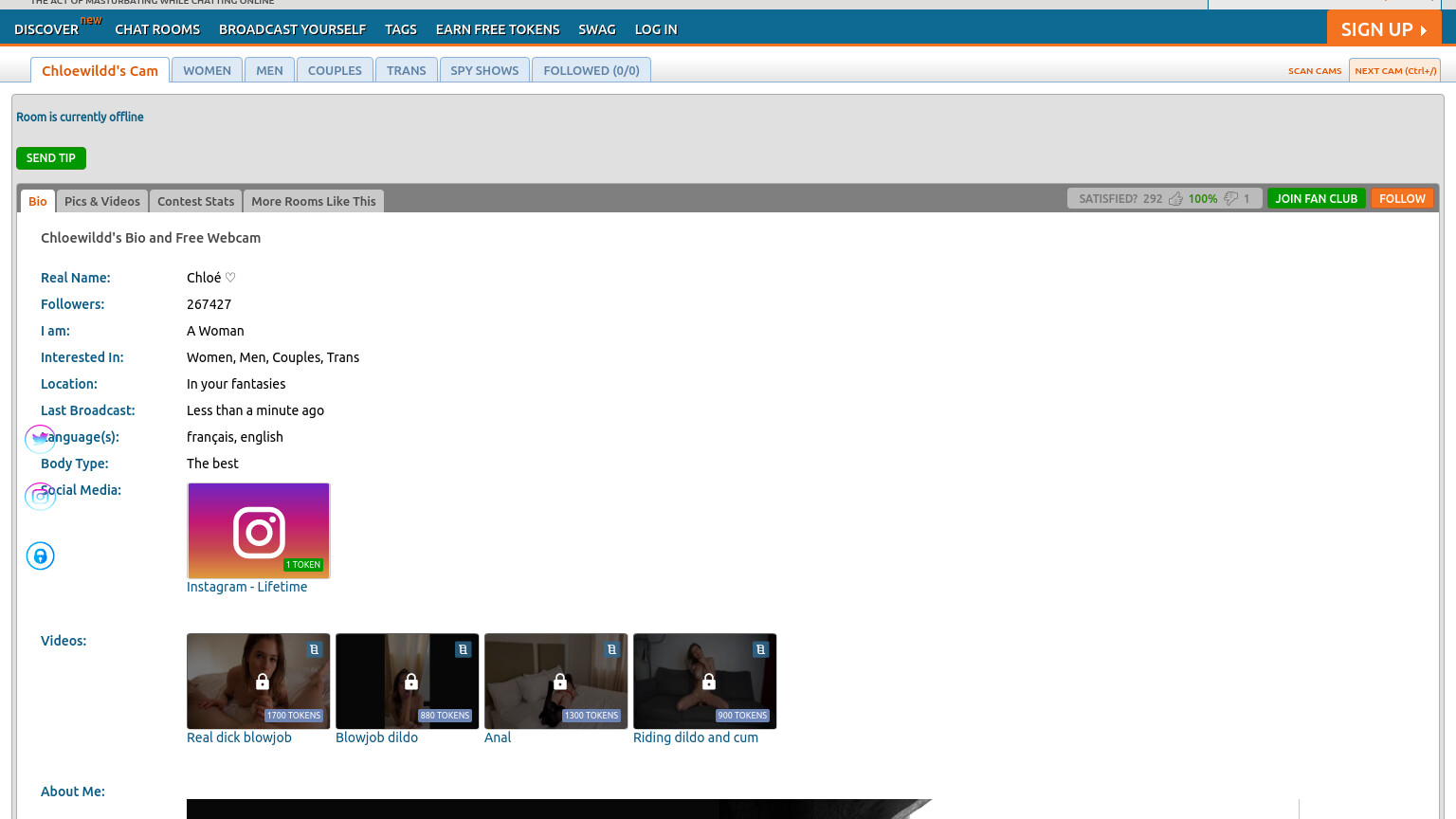The height and width of the screenshot is (819, 1456).
Task: Click the Blowjob dildo title link
Action: click(376, 737)
